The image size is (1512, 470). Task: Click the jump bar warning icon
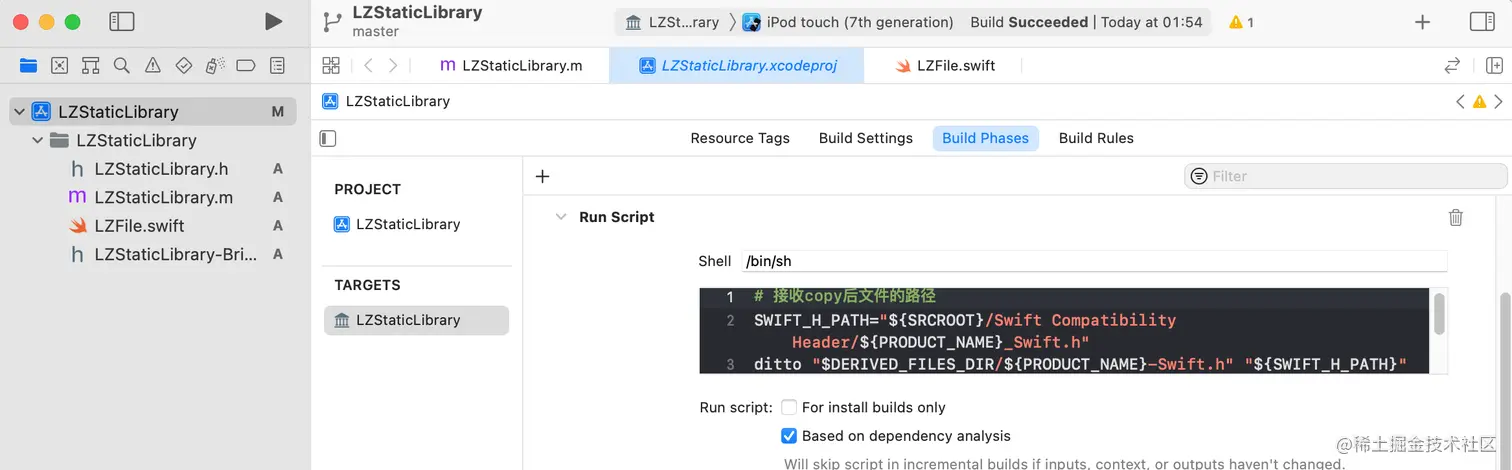pos(1479,101)
